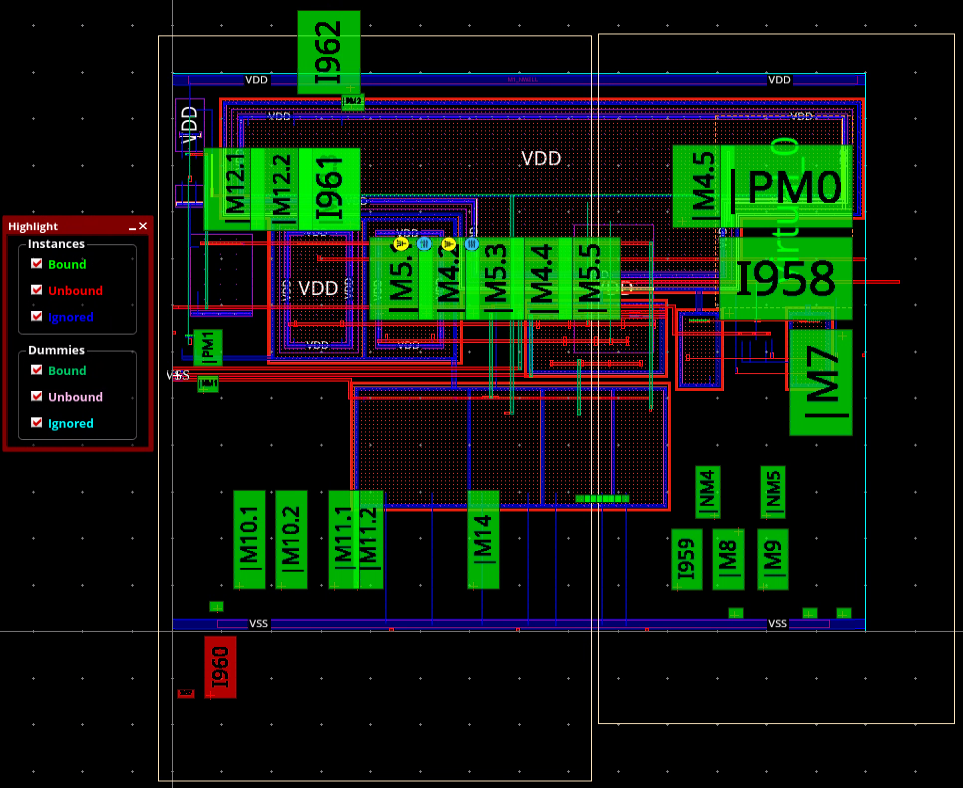The height and width of the screenshot is (788, 963).
Task: Click the VSS pin label at left edge
Action: tap(178, 375)
